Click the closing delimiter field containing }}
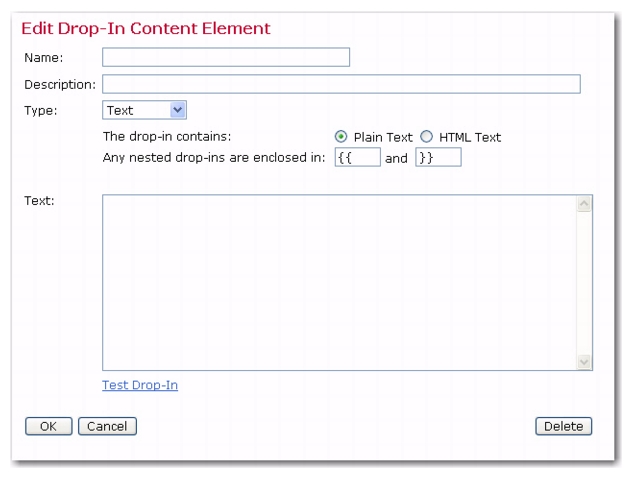The image size is (632, 489). pyautogui.click(x=439, y=157)
